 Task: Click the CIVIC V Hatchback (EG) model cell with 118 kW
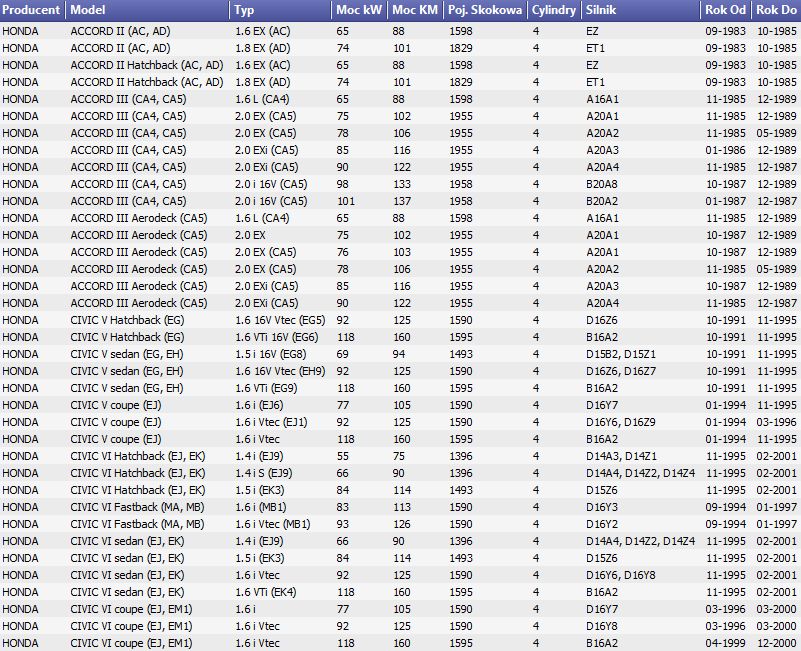point(127,337)
